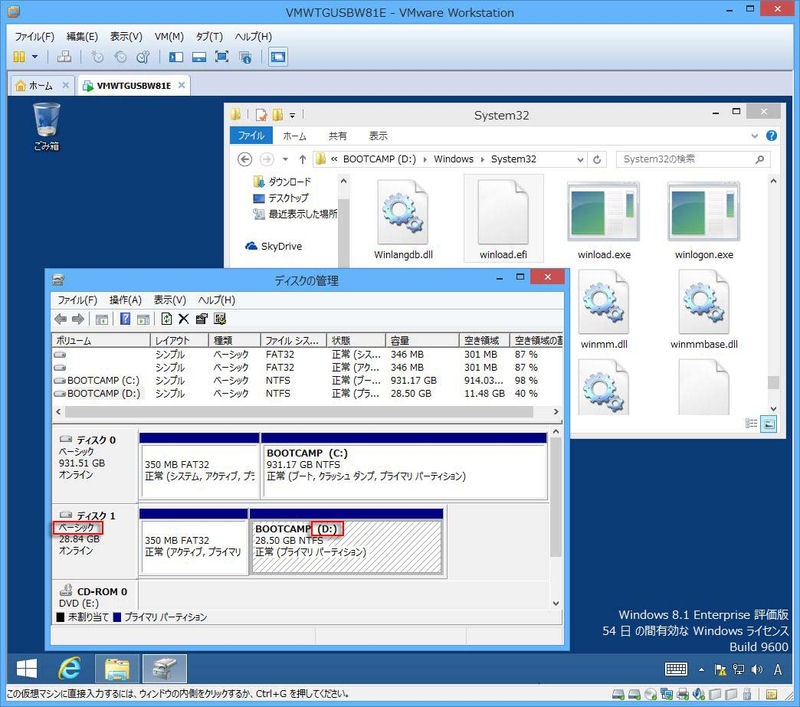This screenshot has width=800, height=707.
Task: Click the VMware suspend (pause) toolbar icon
Action: (x=19, y=57)
